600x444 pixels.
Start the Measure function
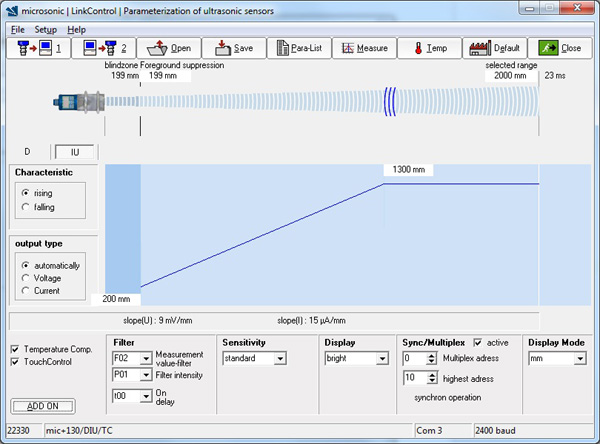362,47
